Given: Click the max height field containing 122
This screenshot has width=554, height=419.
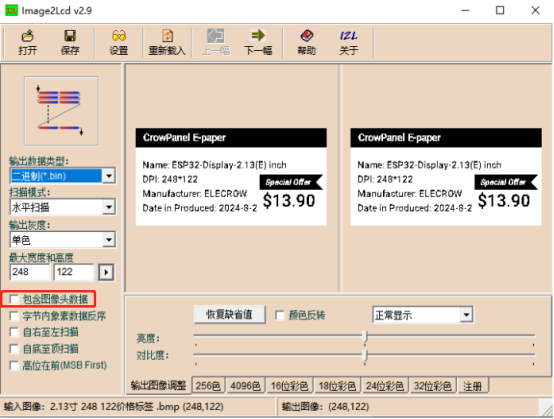Looking at the screenshot, I should (x=74, y=272).
